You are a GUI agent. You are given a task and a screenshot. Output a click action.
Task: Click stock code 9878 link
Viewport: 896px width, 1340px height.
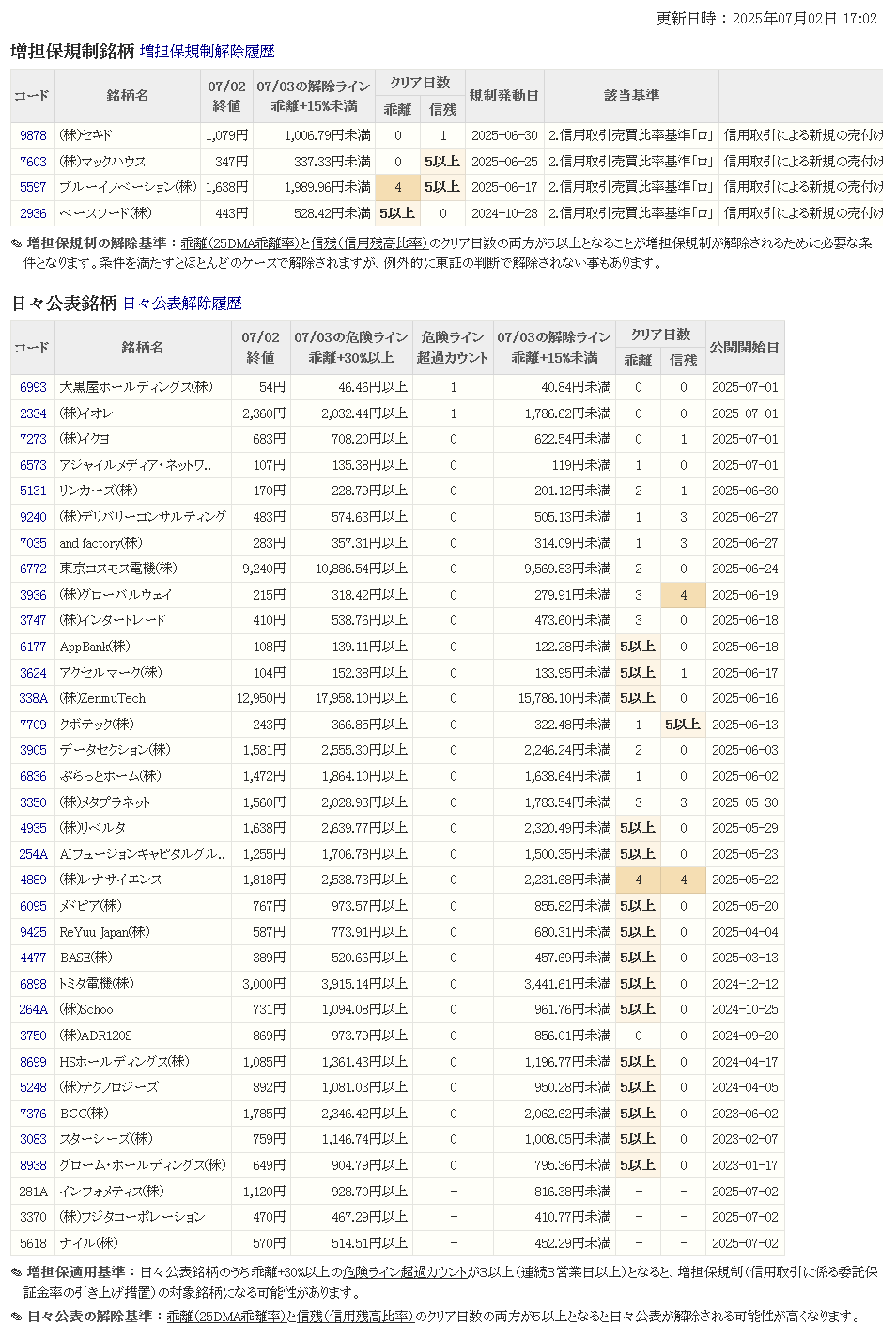click(33, 135)
